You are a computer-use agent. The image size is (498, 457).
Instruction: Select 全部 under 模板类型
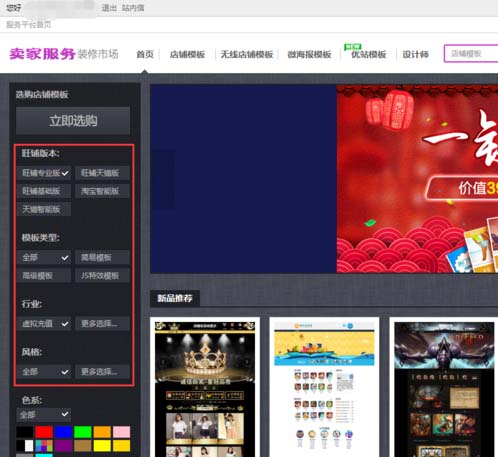(x=44, y=257)
